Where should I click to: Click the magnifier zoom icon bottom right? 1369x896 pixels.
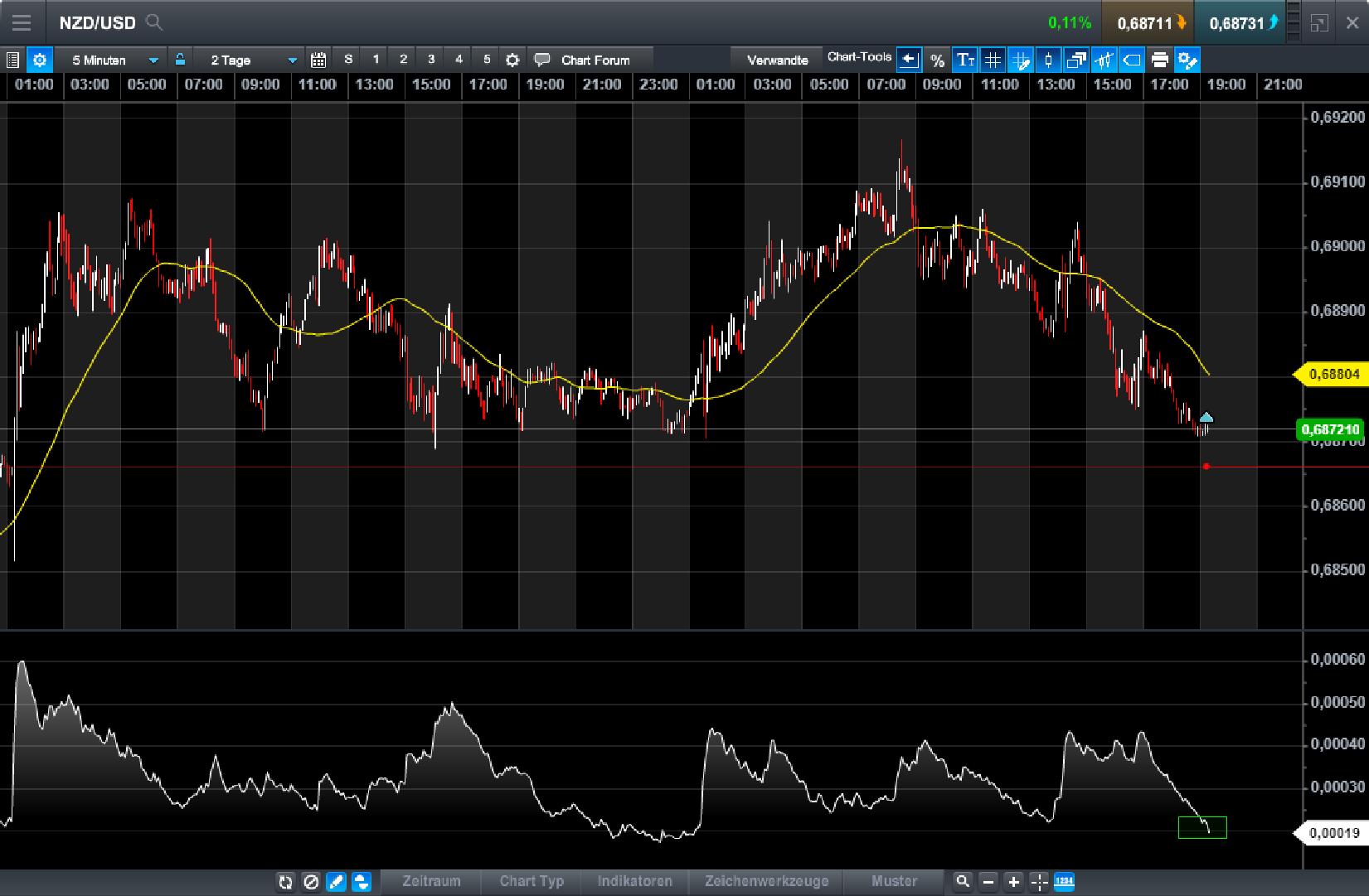click(x=963, y=882)
